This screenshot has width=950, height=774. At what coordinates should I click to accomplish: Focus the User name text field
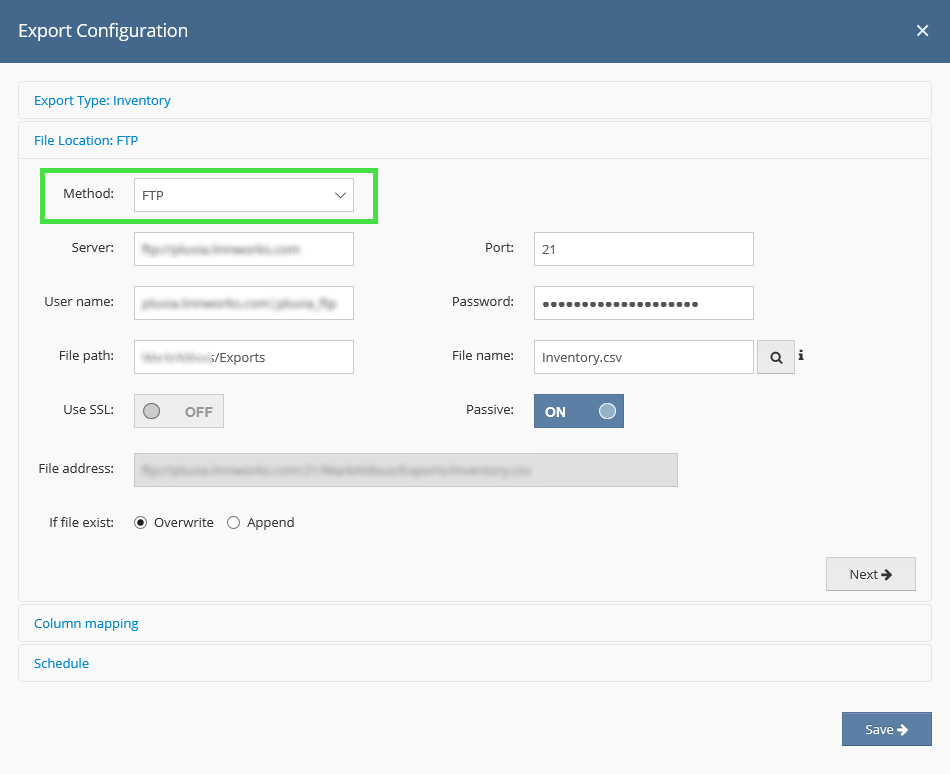point(244,303)
